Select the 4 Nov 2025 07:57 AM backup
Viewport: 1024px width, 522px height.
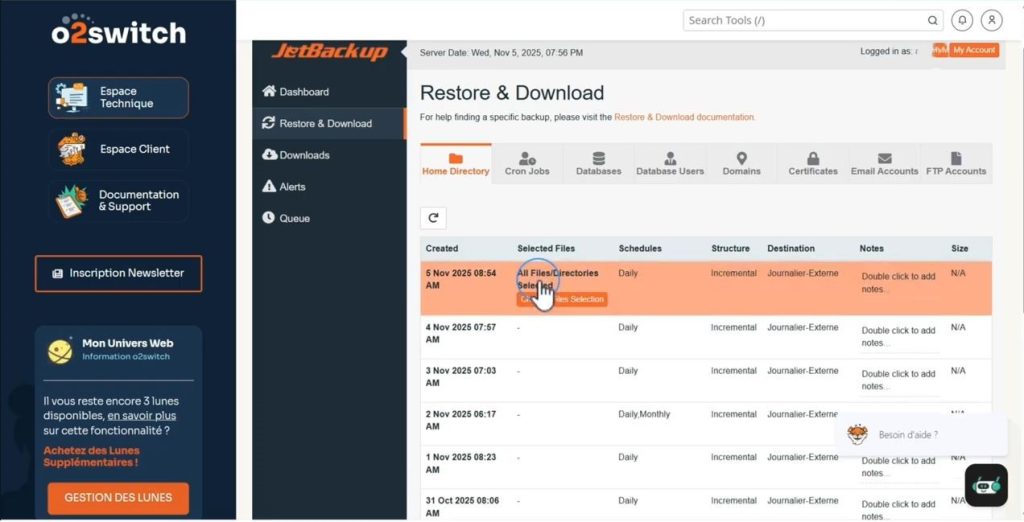point(706,337)
